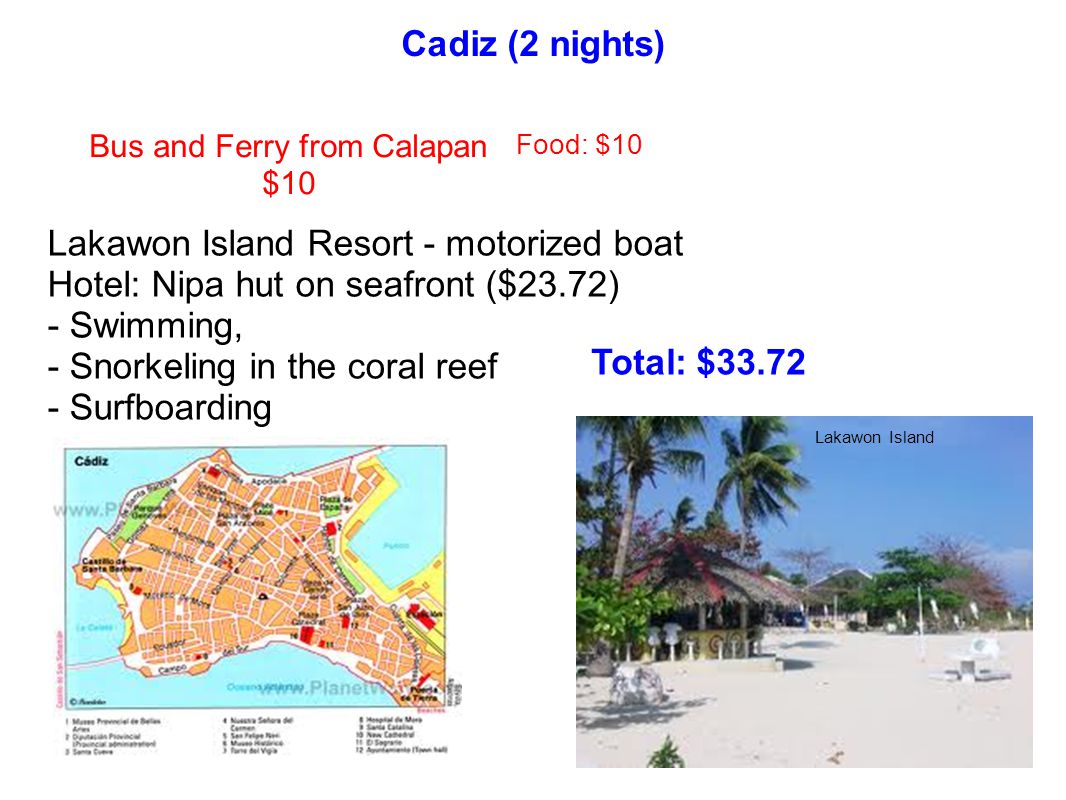Select the Bus and Ferry from Calapan text

288,147
